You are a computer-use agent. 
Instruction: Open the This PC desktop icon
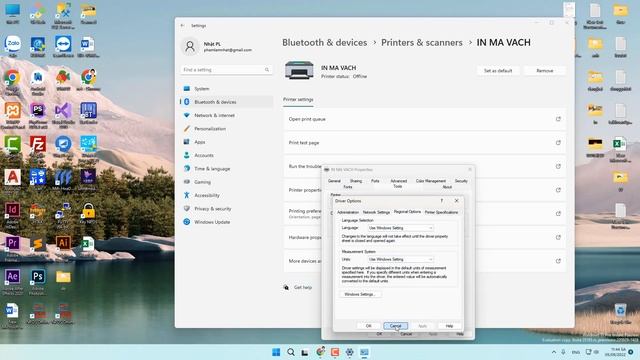(x=13, y=13)
